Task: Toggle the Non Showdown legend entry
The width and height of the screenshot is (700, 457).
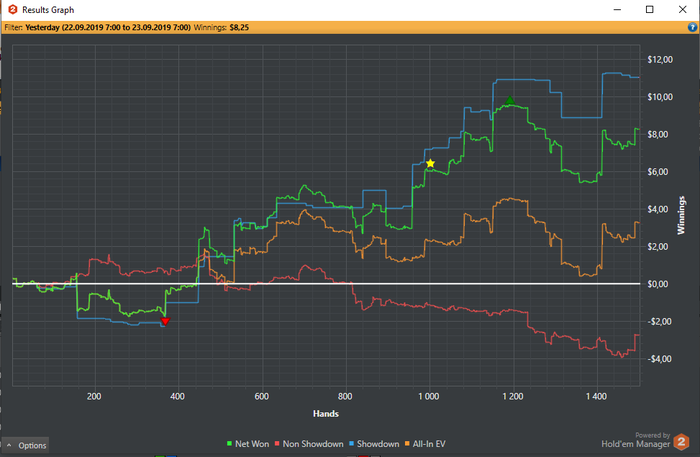Action: click(x=309, y=444)
